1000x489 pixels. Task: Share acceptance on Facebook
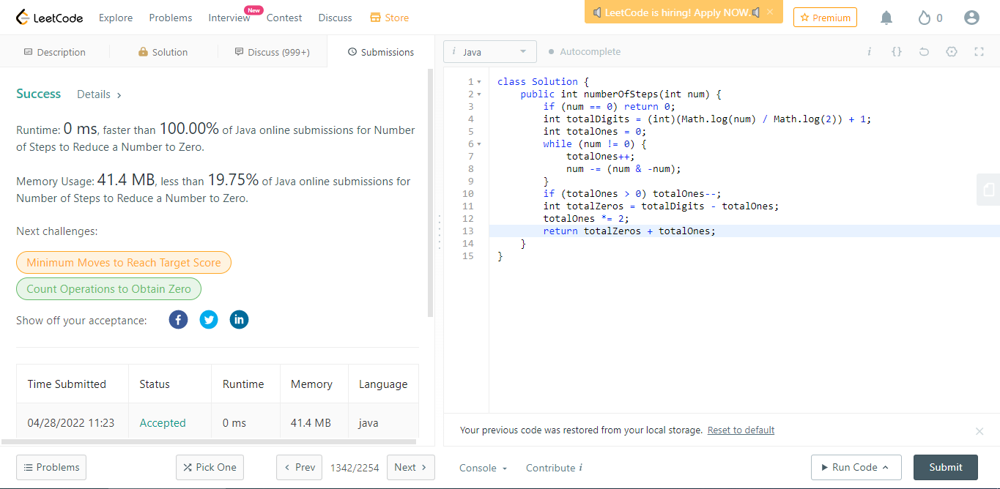178,320
